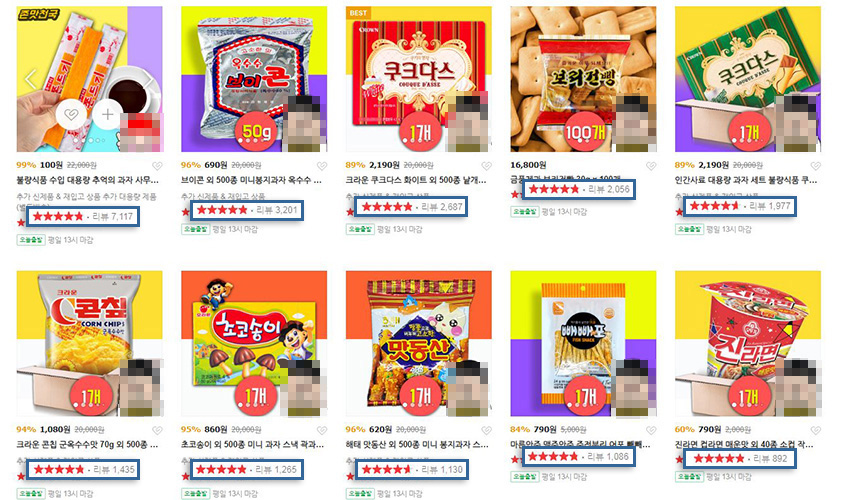Viewport: 860px width, 500px height.
Task: Add 크라운 콘칩 1,080원 item to wishlist heart
Action: coord(157,430)
